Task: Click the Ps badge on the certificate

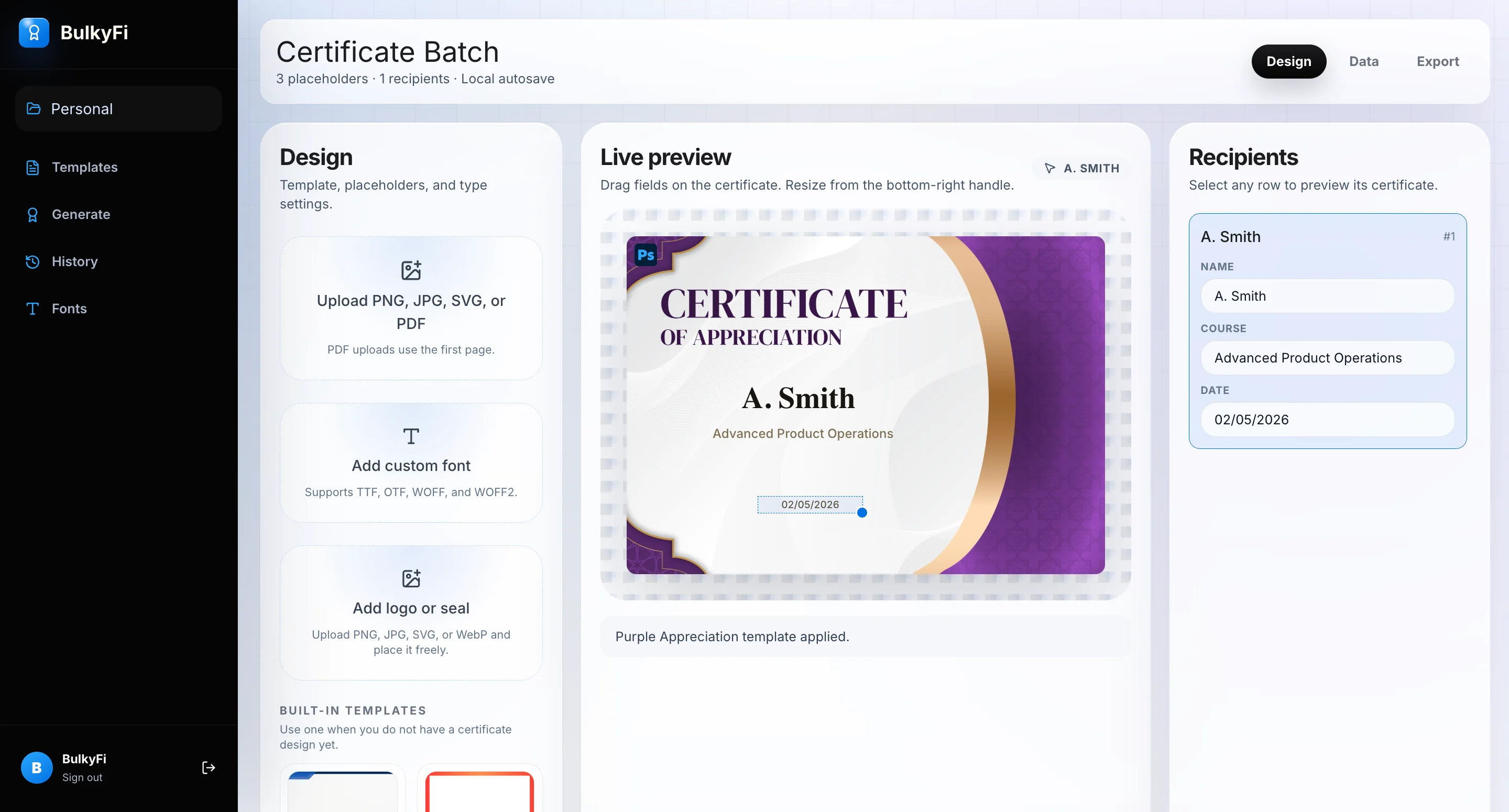Action: (x=646, y=255)
